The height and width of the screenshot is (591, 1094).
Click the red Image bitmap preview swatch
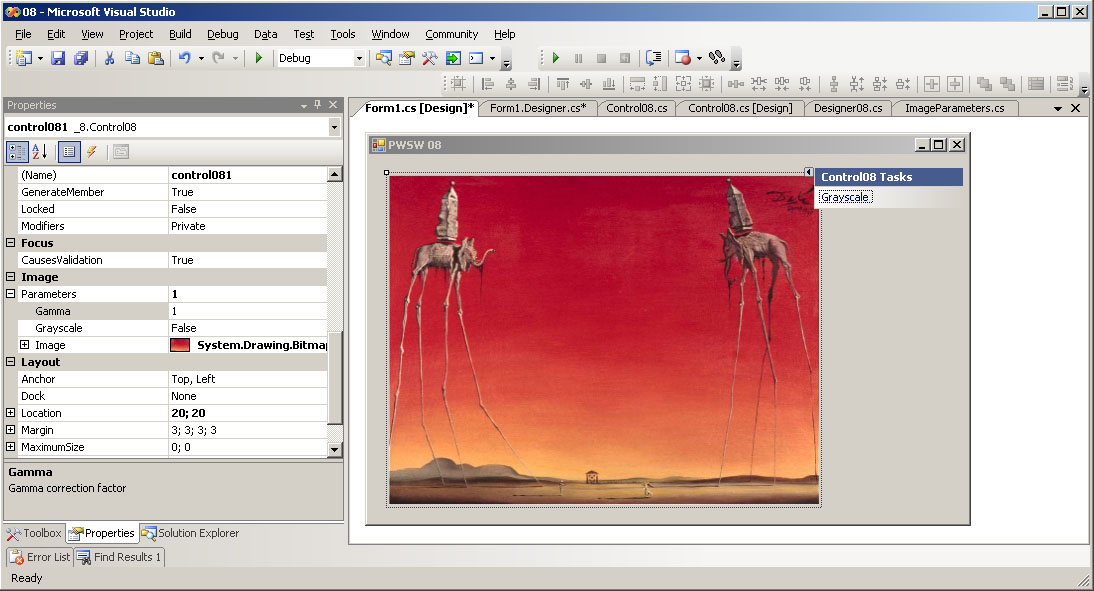(x=180, y=345)
